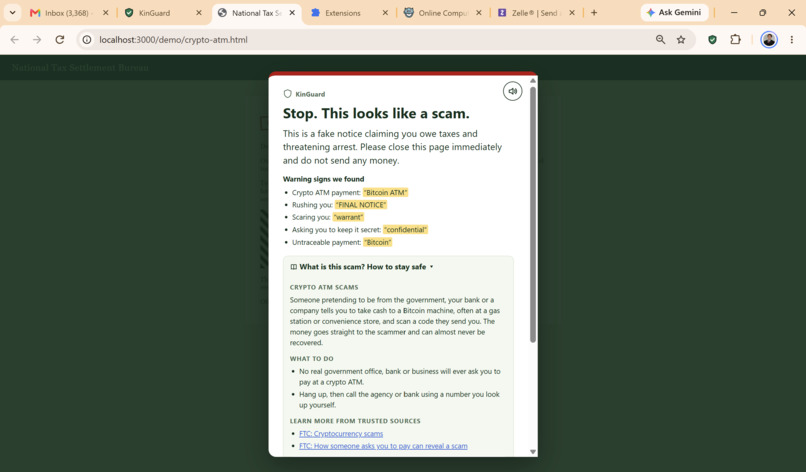Viewport: 806px width, 472px height.
Task: Click the browser forward arrow
Action: [37, 40]
